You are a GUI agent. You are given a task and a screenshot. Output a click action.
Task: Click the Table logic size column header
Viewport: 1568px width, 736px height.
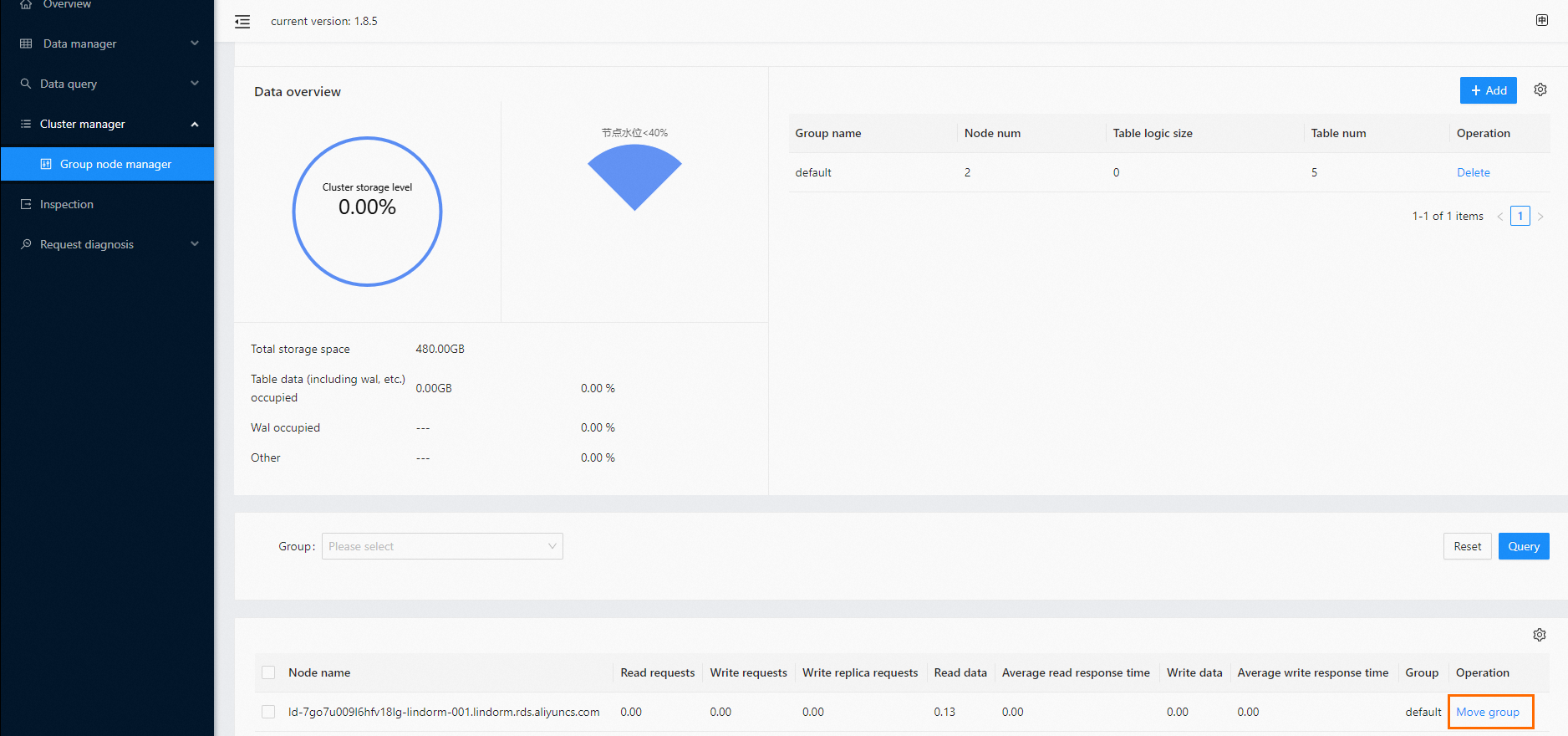pos(1153,133)
